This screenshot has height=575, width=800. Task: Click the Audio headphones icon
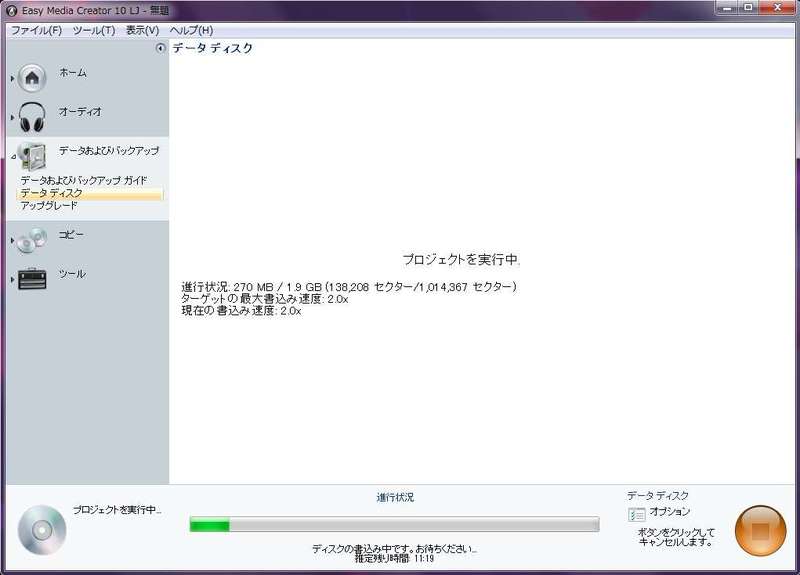pyautogui.click(x=32, y=117)
